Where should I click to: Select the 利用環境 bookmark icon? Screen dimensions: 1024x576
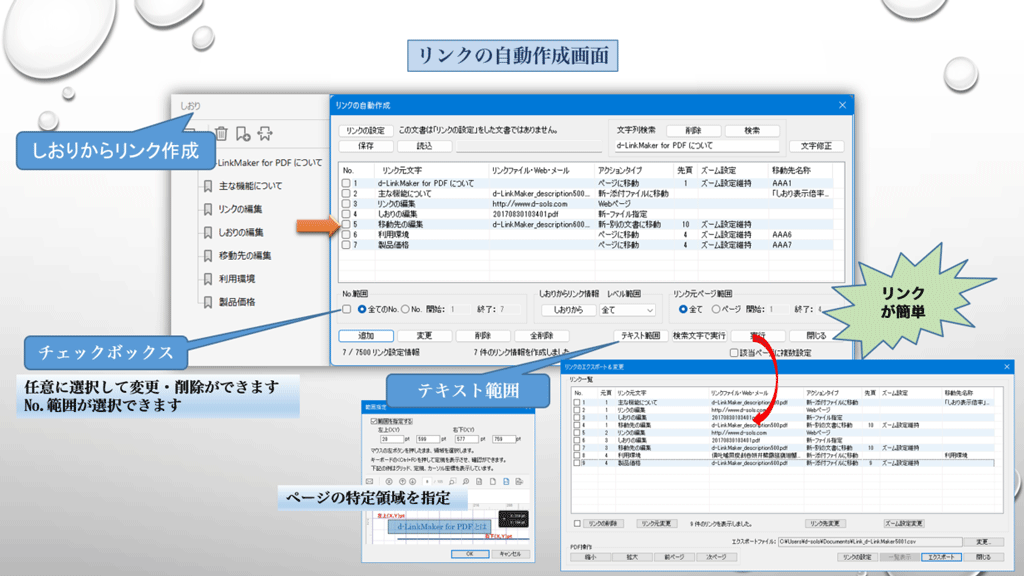coord(208,279)
